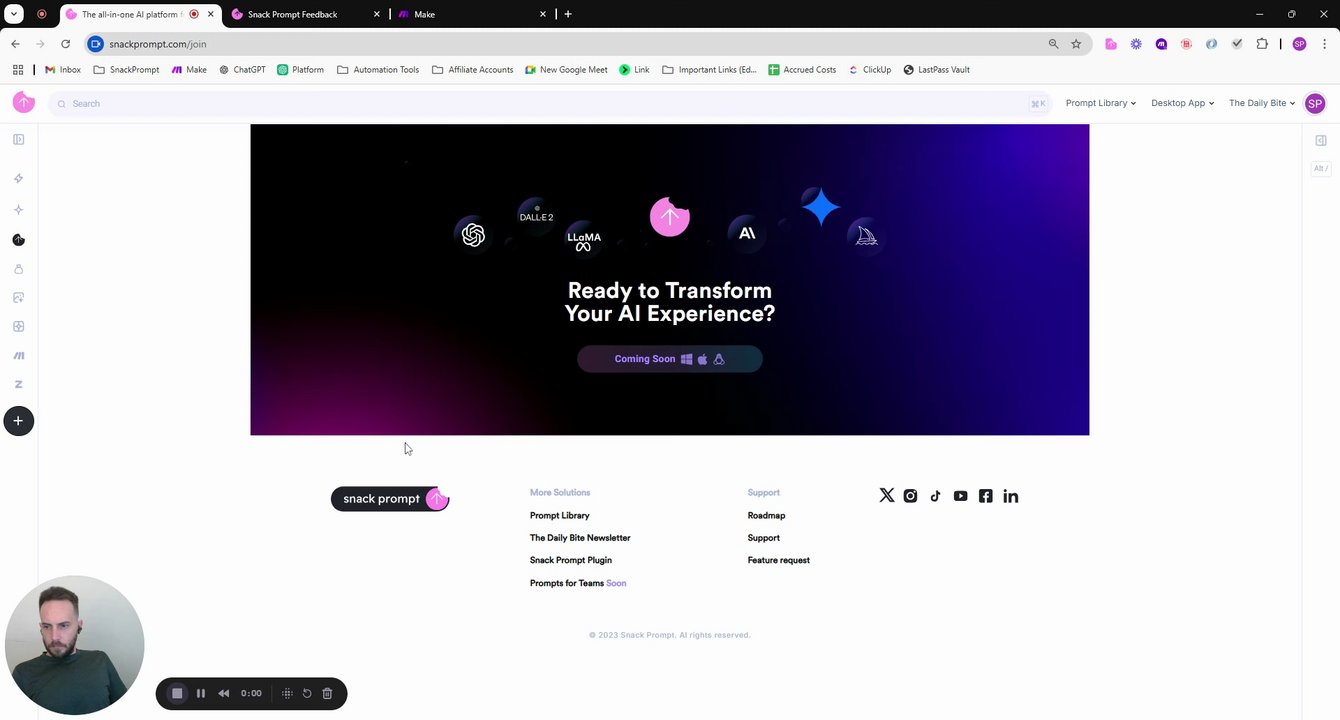Select the black Snack Prompt sidebar icon

click(x=18, y=240)
